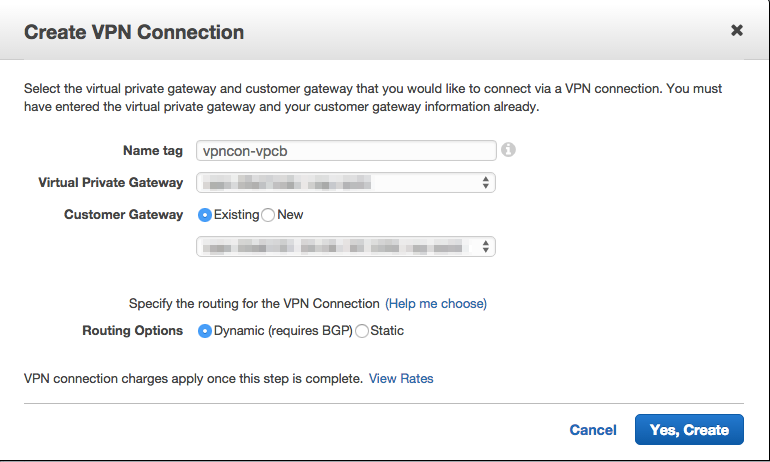Click the Yes, Create button
This screenshot has height=462, width=770.
pos(689,430)
